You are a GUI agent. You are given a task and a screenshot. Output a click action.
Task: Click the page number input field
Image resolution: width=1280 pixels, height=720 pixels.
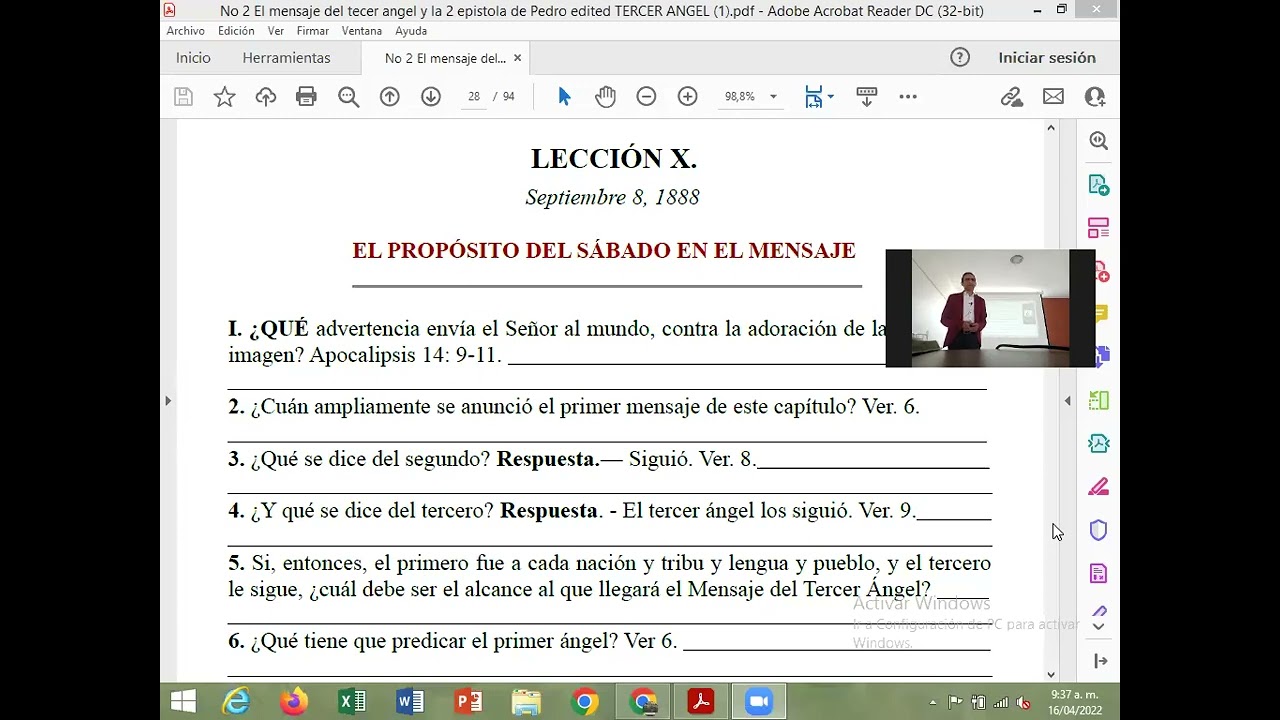click(474, 97)
